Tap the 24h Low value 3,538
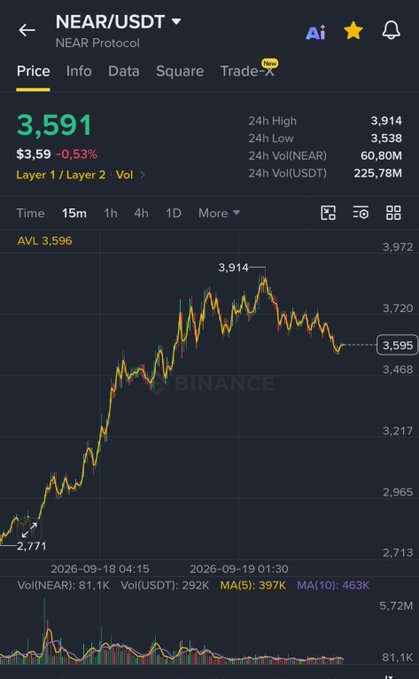Viewport: 419px width, 679px height. 386,138
